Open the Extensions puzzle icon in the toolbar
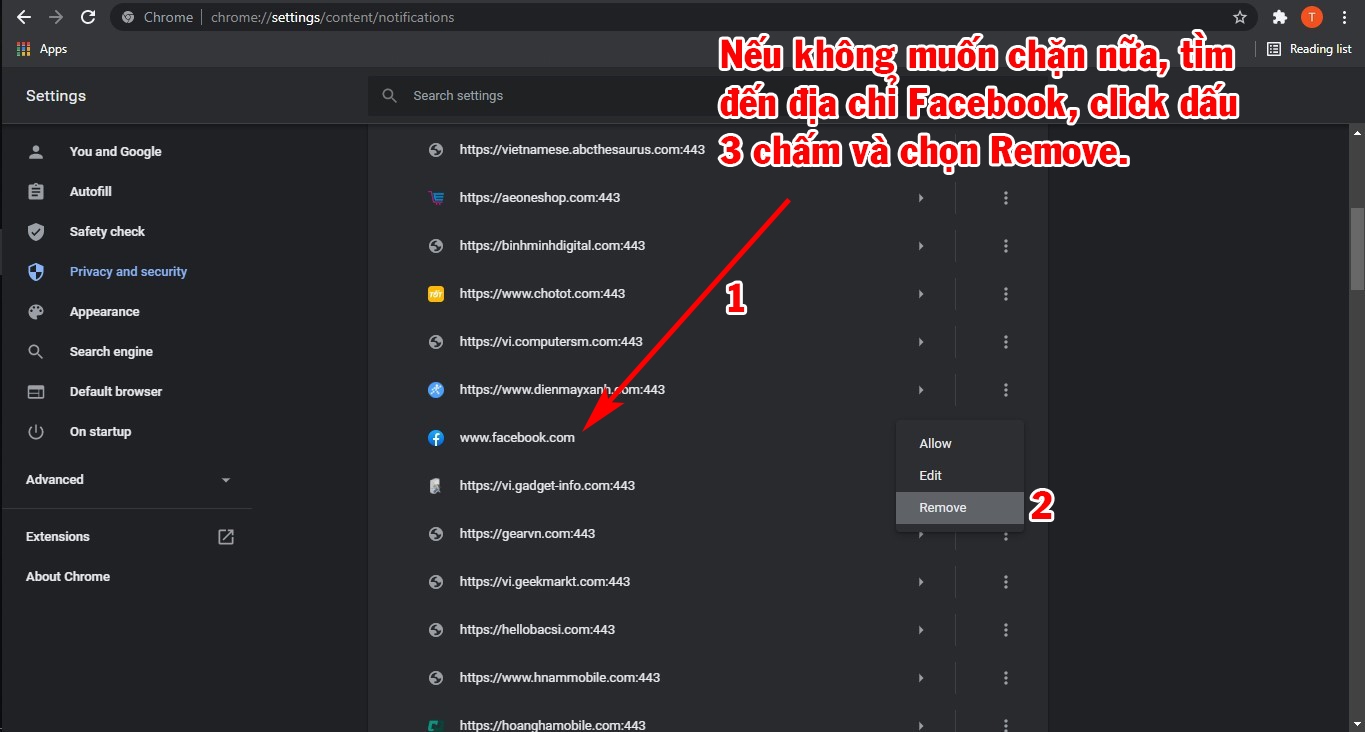The height and width of the screenshot is (732, 1365). coord(1280,16)
